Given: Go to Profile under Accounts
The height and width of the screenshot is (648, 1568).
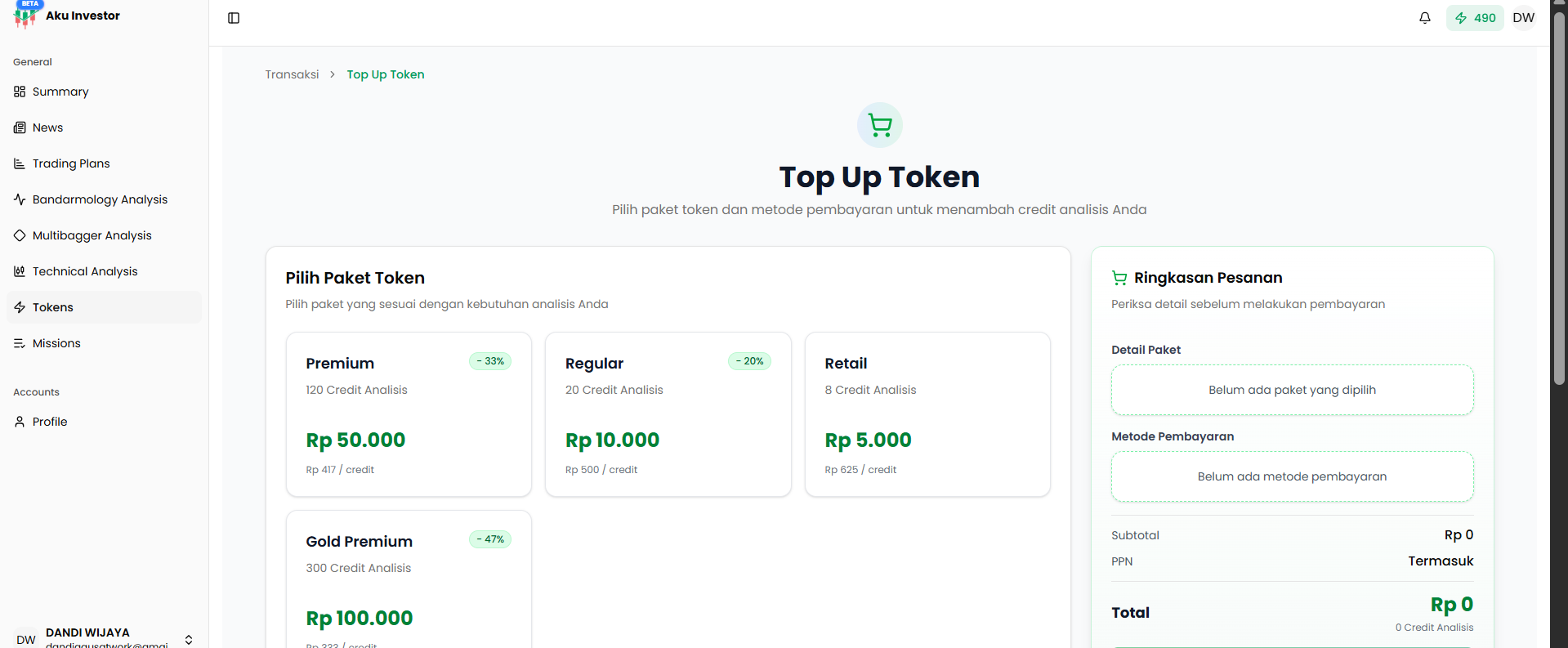Looking at the screenshot, I should pyautogui.click(x=50, y=422).
